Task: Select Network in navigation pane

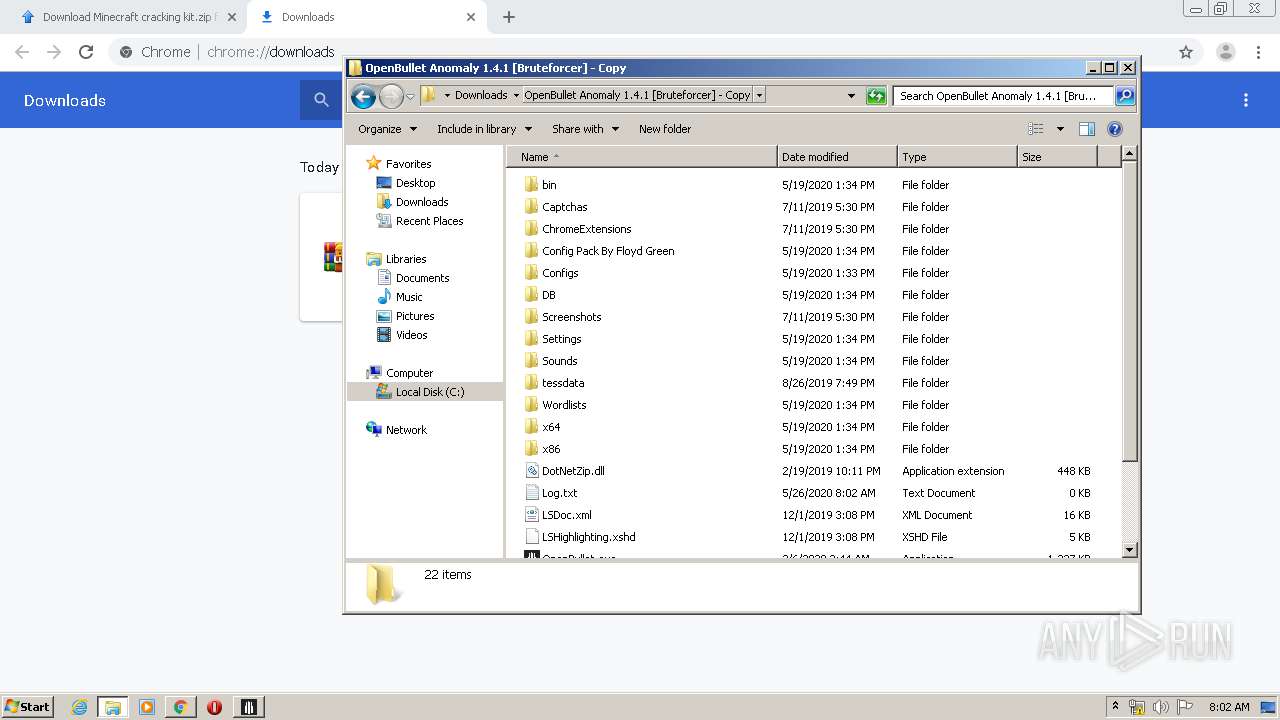Action: (406, 430)
